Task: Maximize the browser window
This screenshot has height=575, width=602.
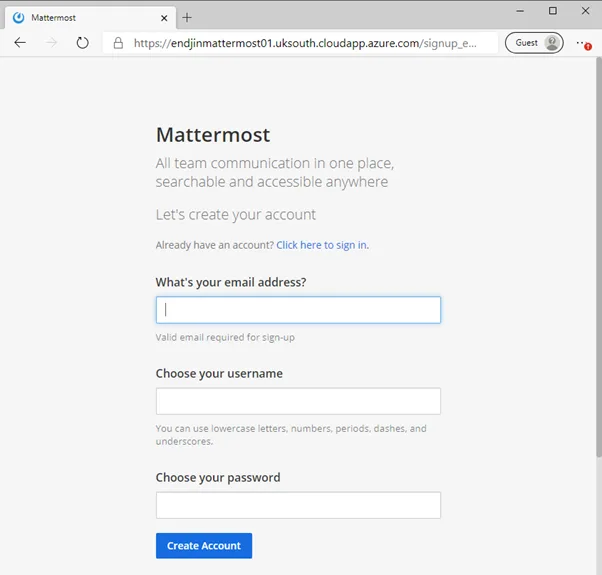Action: tap(553, 11)
